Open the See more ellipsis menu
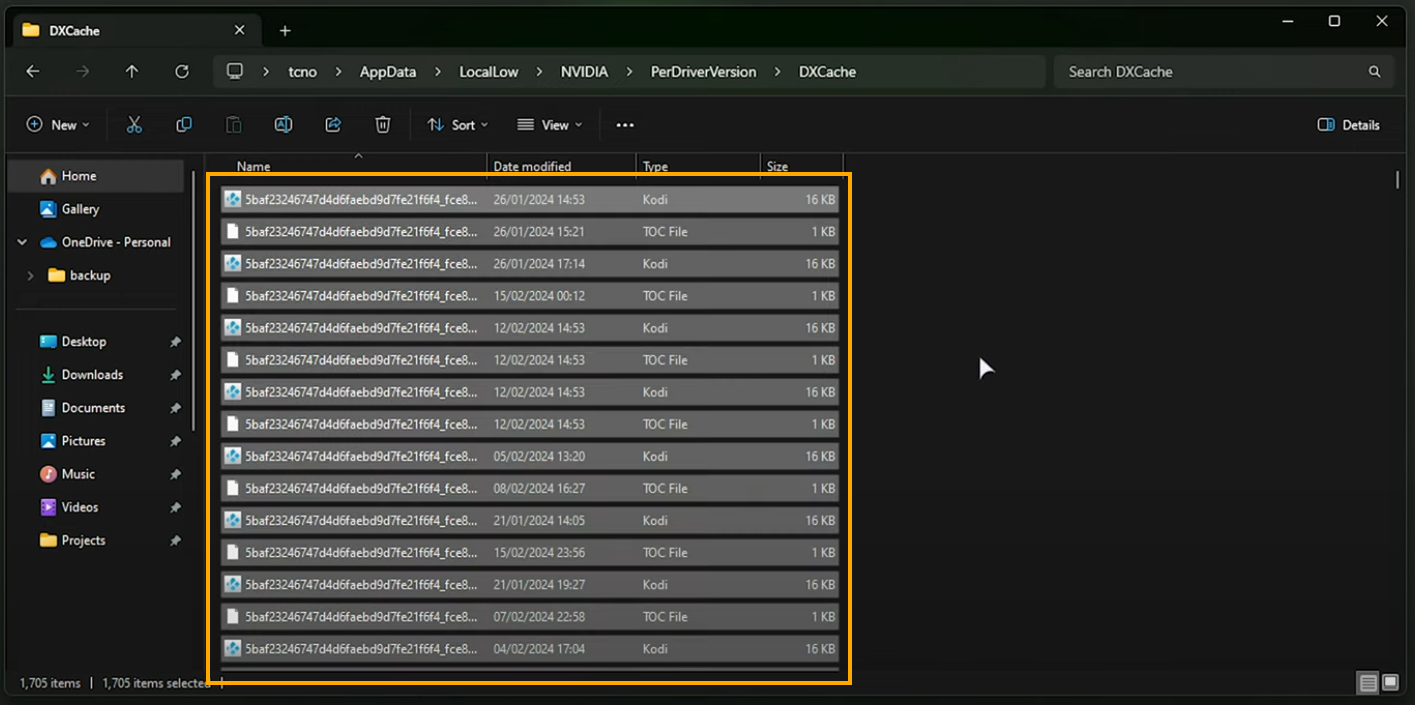Viewport: 1415px width, 705px height. point(625,125)
